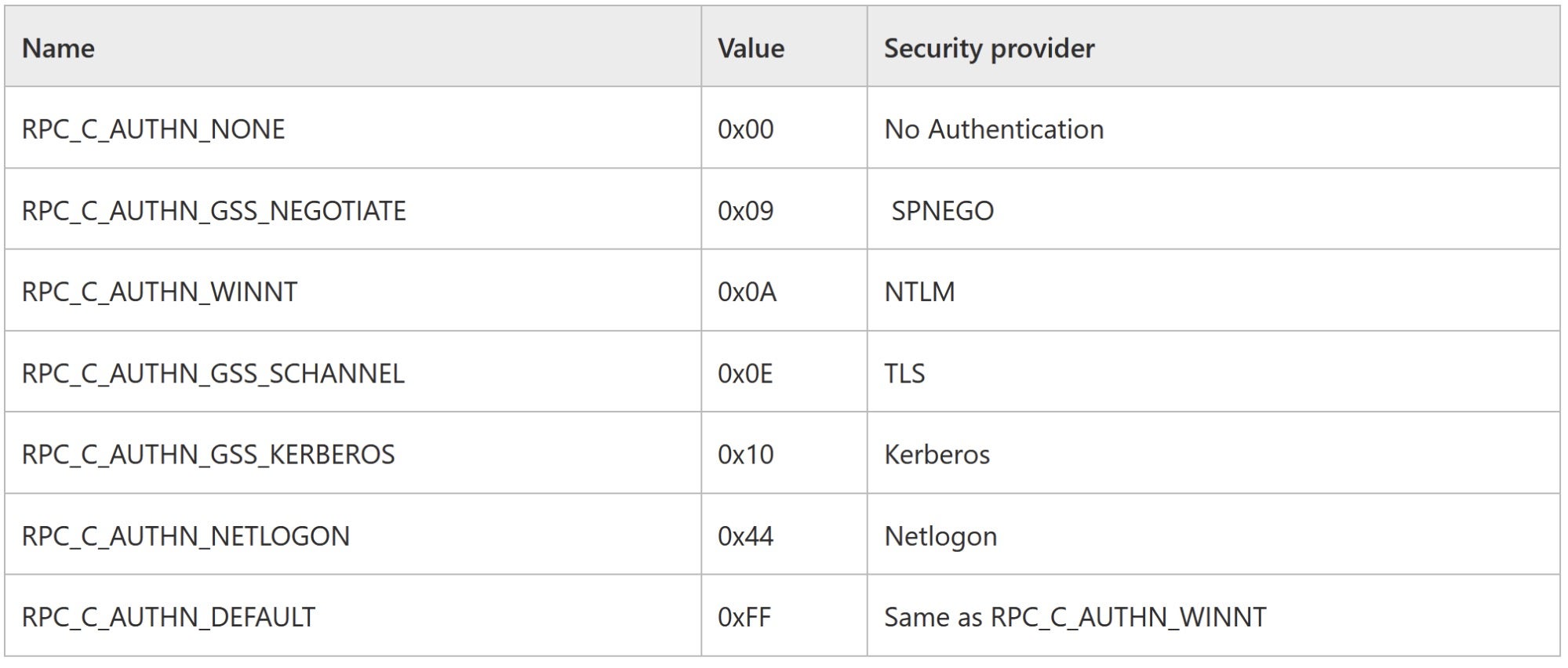This screenshot has width=1568, height=668.
Task: Click the 0x0E value cell
Action: 745,373
